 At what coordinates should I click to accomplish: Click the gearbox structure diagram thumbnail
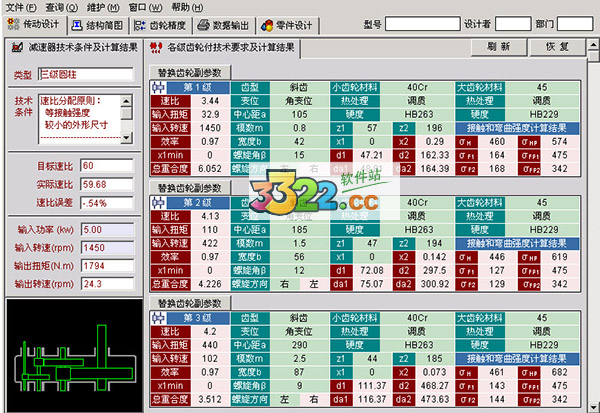(x=74, y=355)
